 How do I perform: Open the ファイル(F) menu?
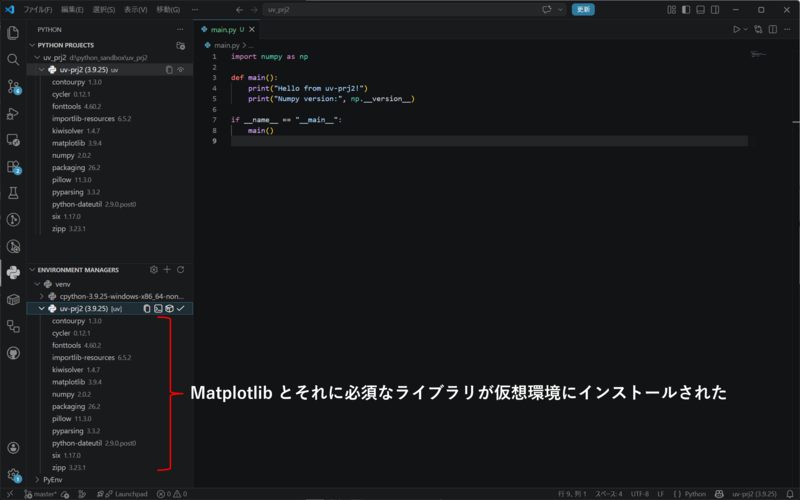[x=38, y=10]
